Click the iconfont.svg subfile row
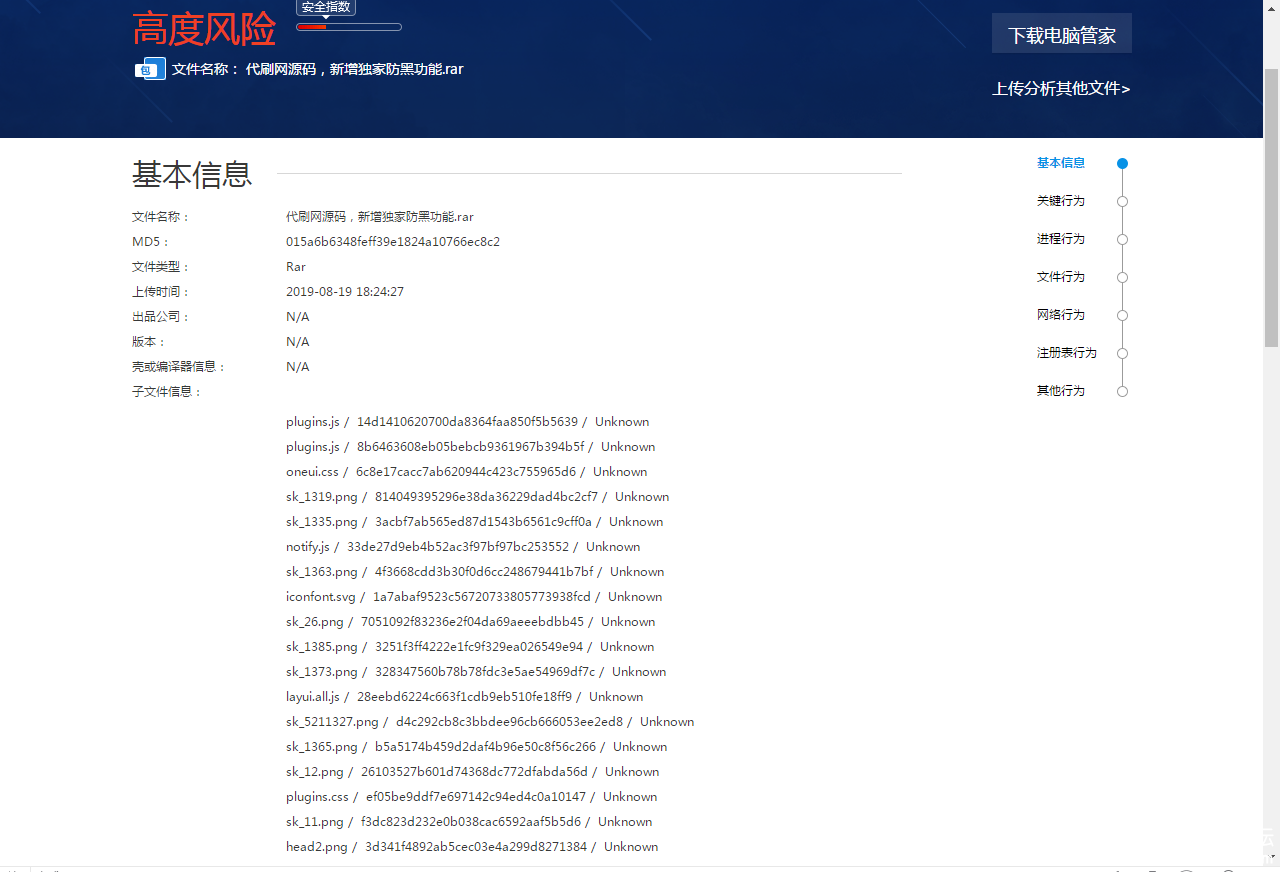 [474, 597]
